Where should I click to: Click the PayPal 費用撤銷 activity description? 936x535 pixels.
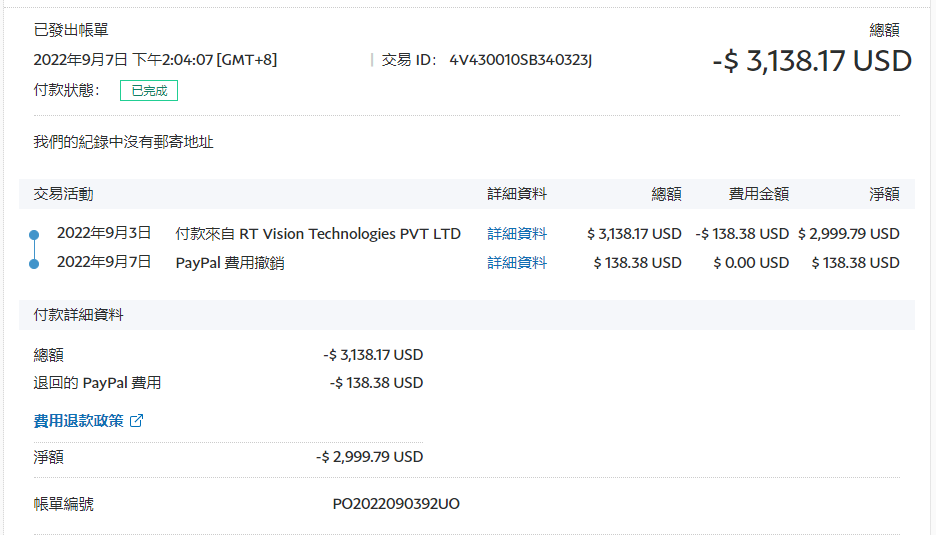[230, 263]
